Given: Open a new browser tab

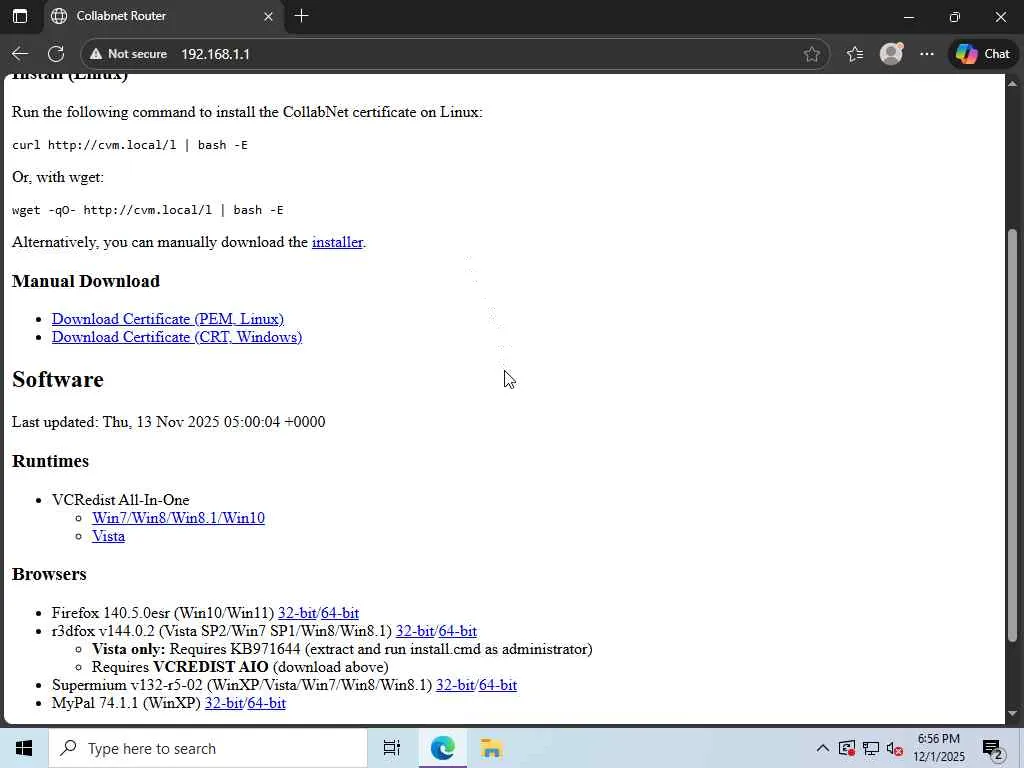Looking at the screenshot, I should [x=302, y=16].
